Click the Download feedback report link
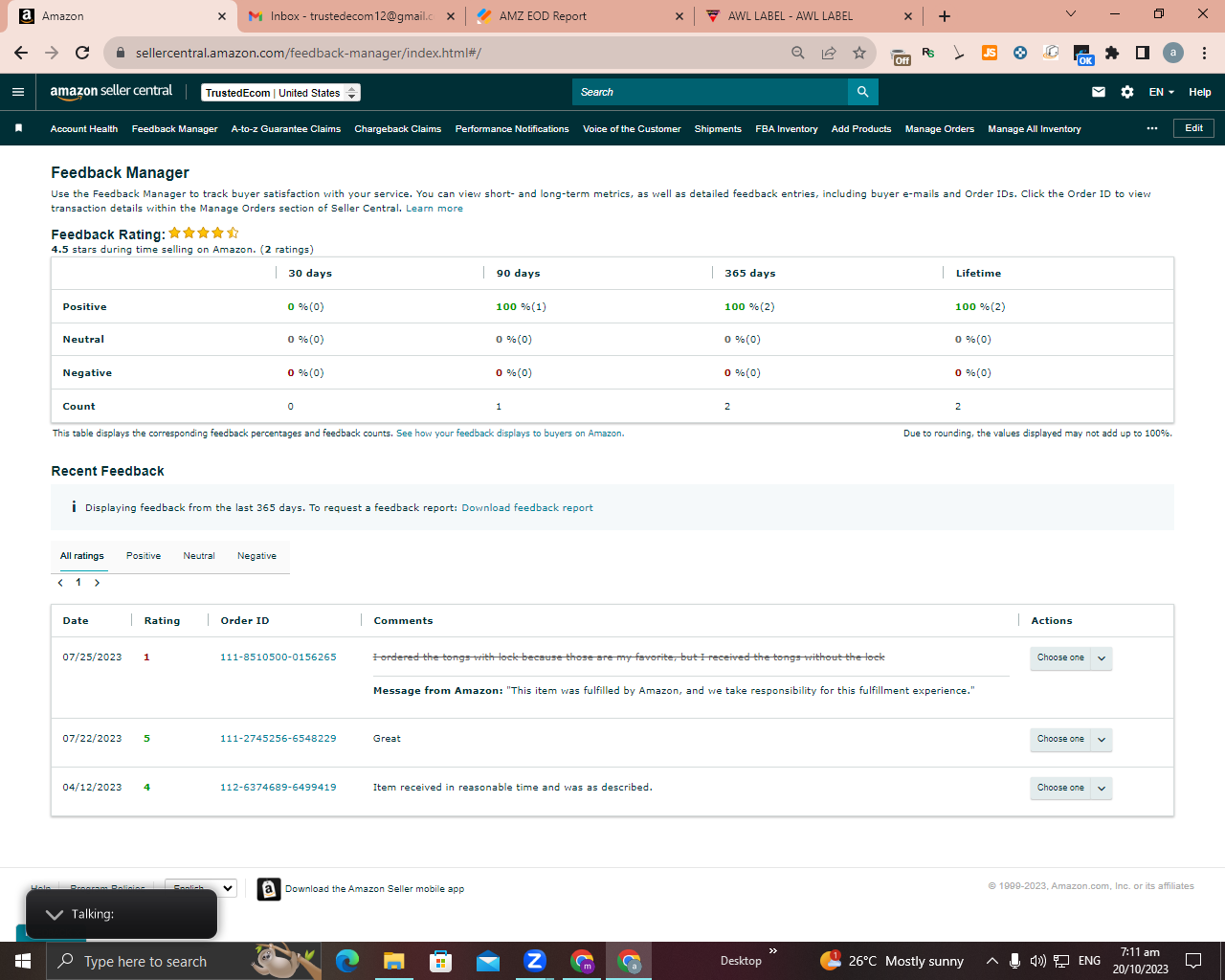This screenshot has height=980, width=1225. (x=527, y=508)
